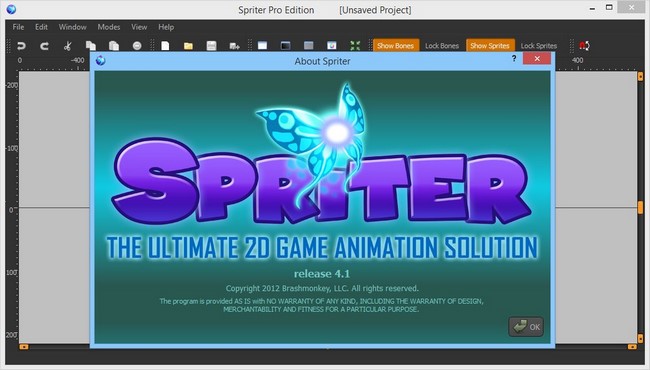Minimize the Spriter Pro Edition window

[592, 8]
